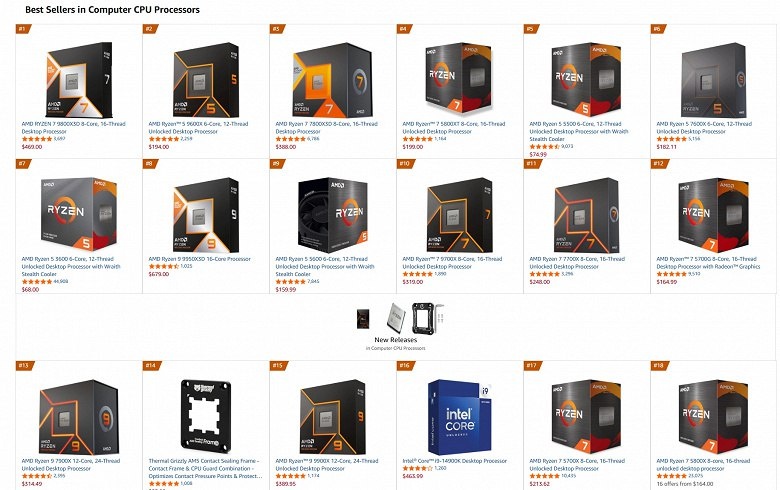Open the Ryzen 5 5500 product title link
The image size is (780, 490).
(579, 131)
